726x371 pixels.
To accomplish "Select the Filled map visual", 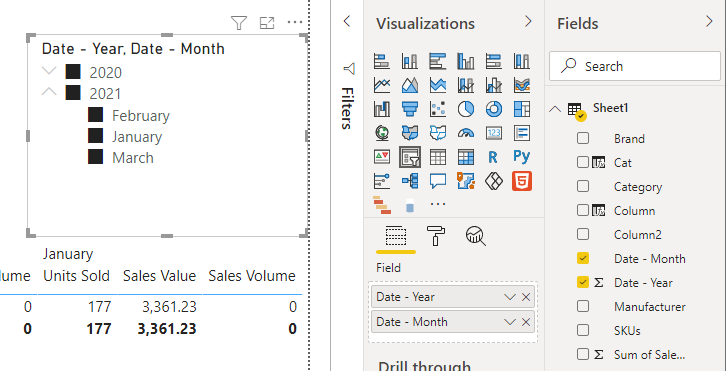I will [410, 133].
